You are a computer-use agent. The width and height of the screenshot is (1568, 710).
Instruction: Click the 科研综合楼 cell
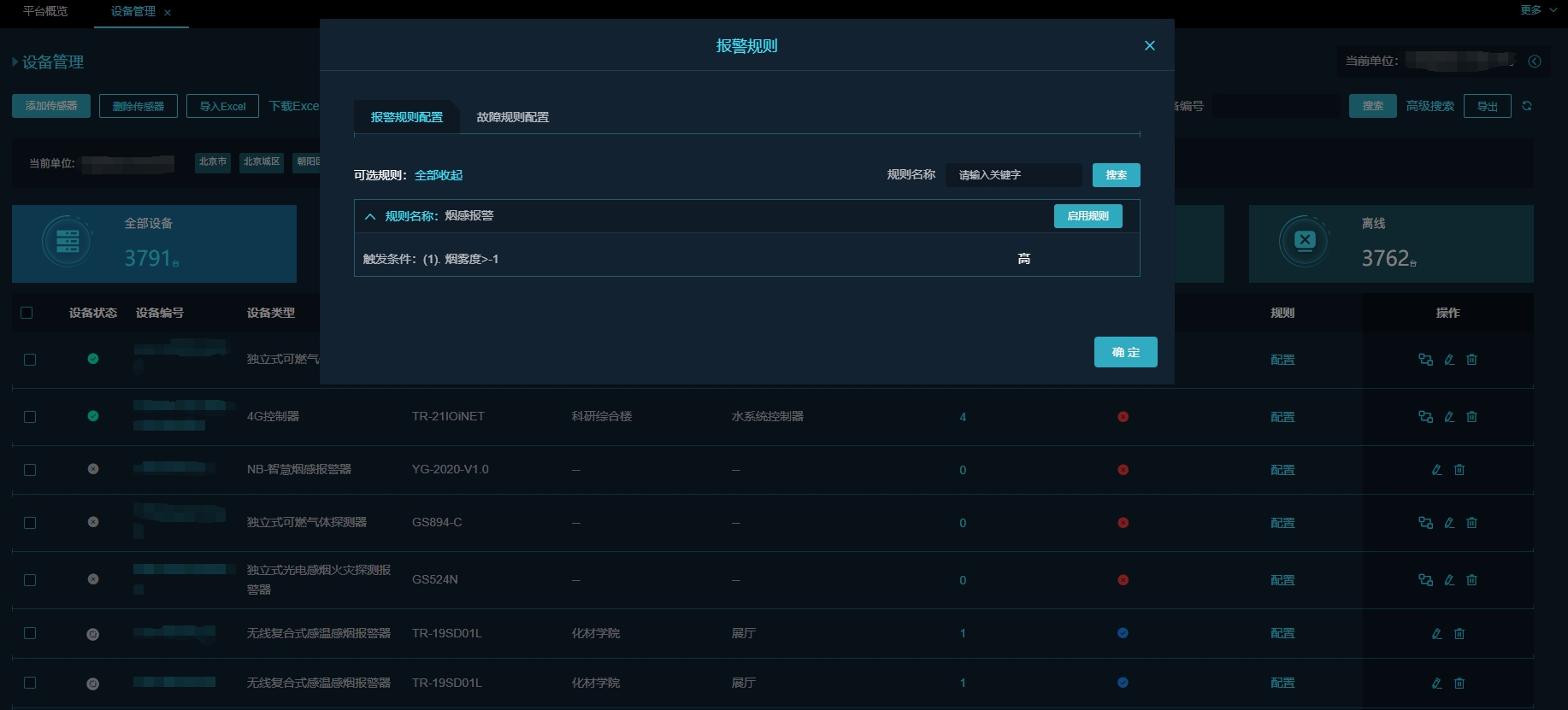[x=602, y=416]
